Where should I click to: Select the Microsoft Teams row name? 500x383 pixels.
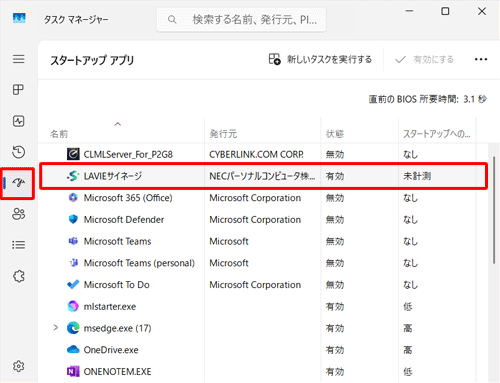pos(117,241)
